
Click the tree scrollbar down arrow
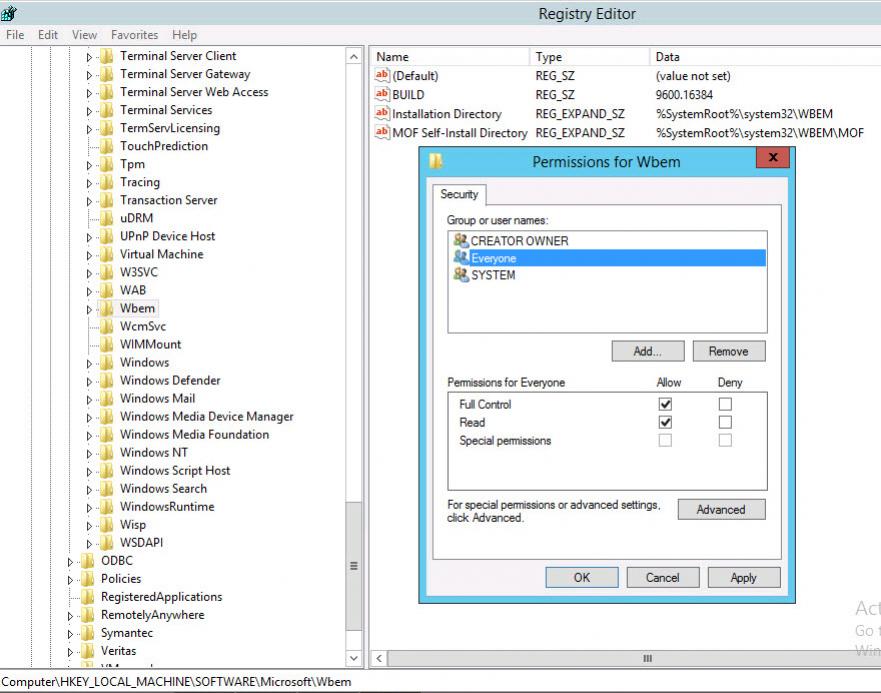click(x=353, y=658)
